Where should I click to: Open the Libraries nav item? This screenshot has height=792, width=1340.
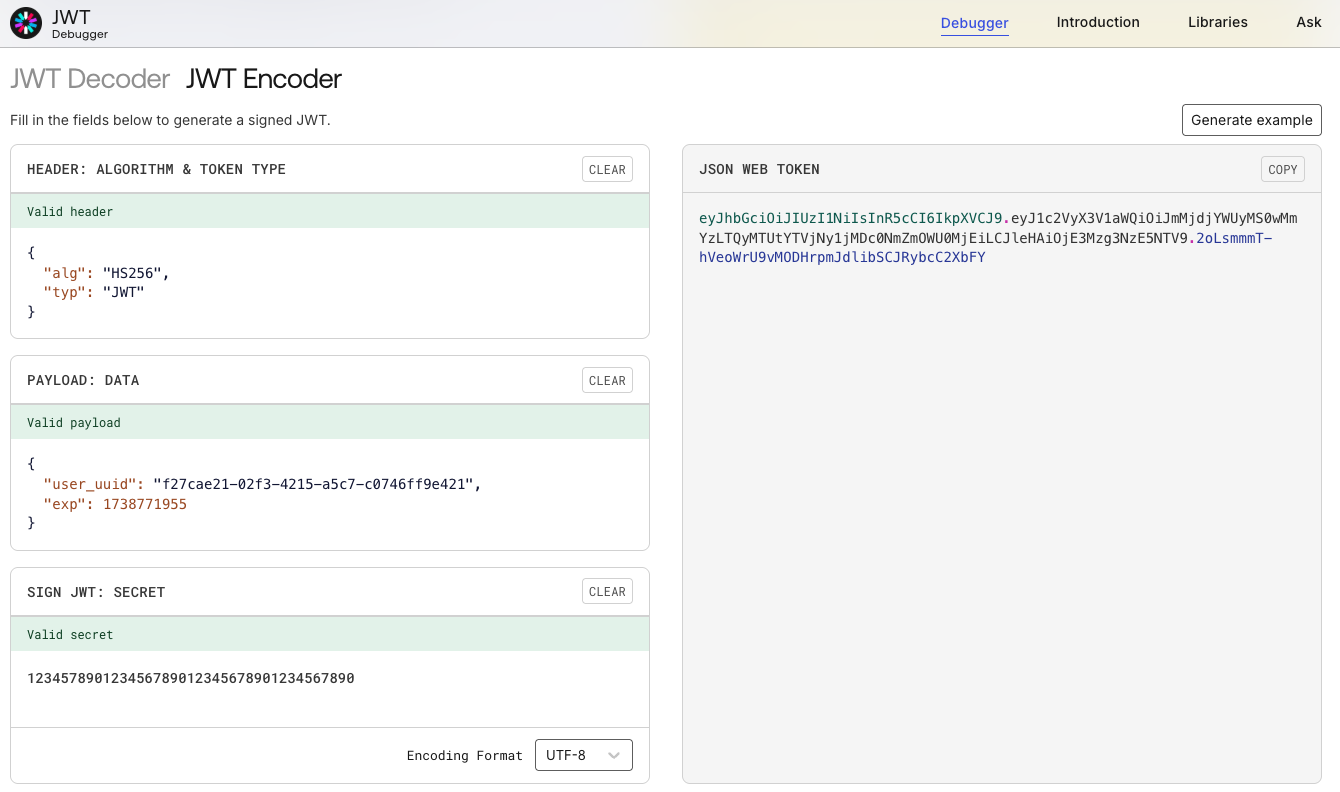1217,22
